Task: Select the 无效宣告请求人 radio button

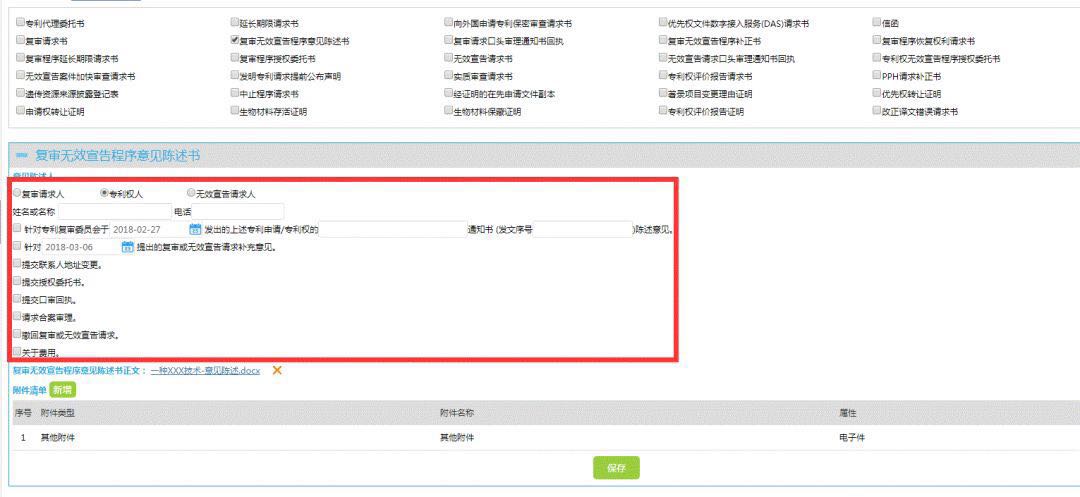Action: pyautogui.click(x=191, y=193)
